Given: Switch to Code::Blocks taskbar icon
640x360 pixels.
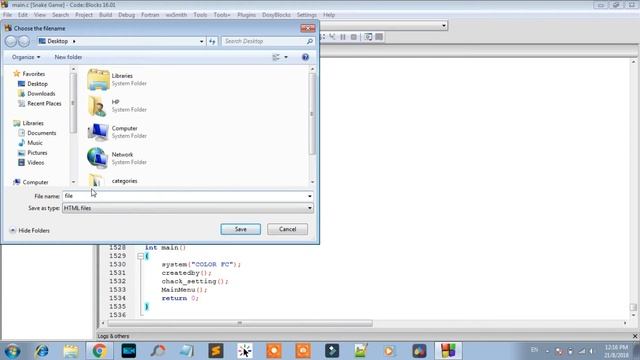Looking at the screenshot, I should click(448, 351).
